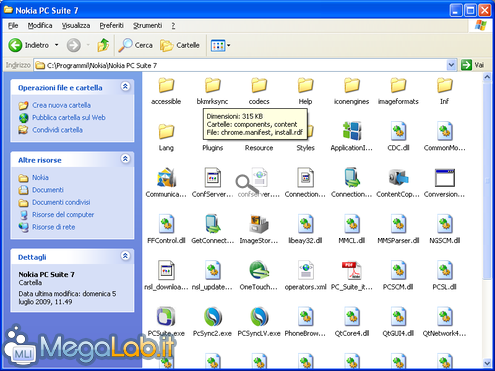495x371 pixels.
Task: Select the QtCore4.dll file
Action: (352, 322)
